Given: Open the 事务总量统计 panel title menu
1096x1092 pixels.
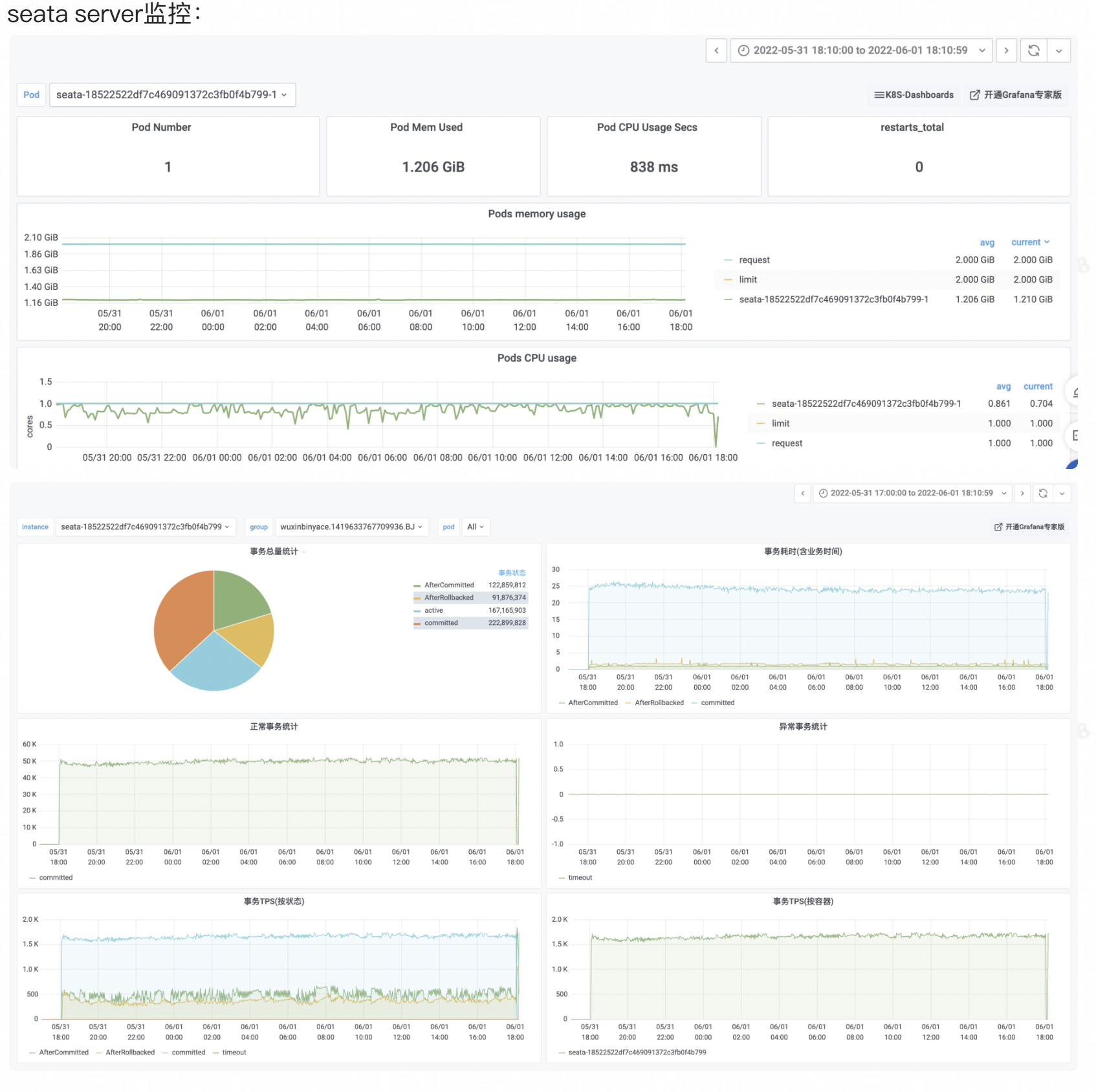Looking at the screenshot, I should pyautogui.click(x=274, y=551).
